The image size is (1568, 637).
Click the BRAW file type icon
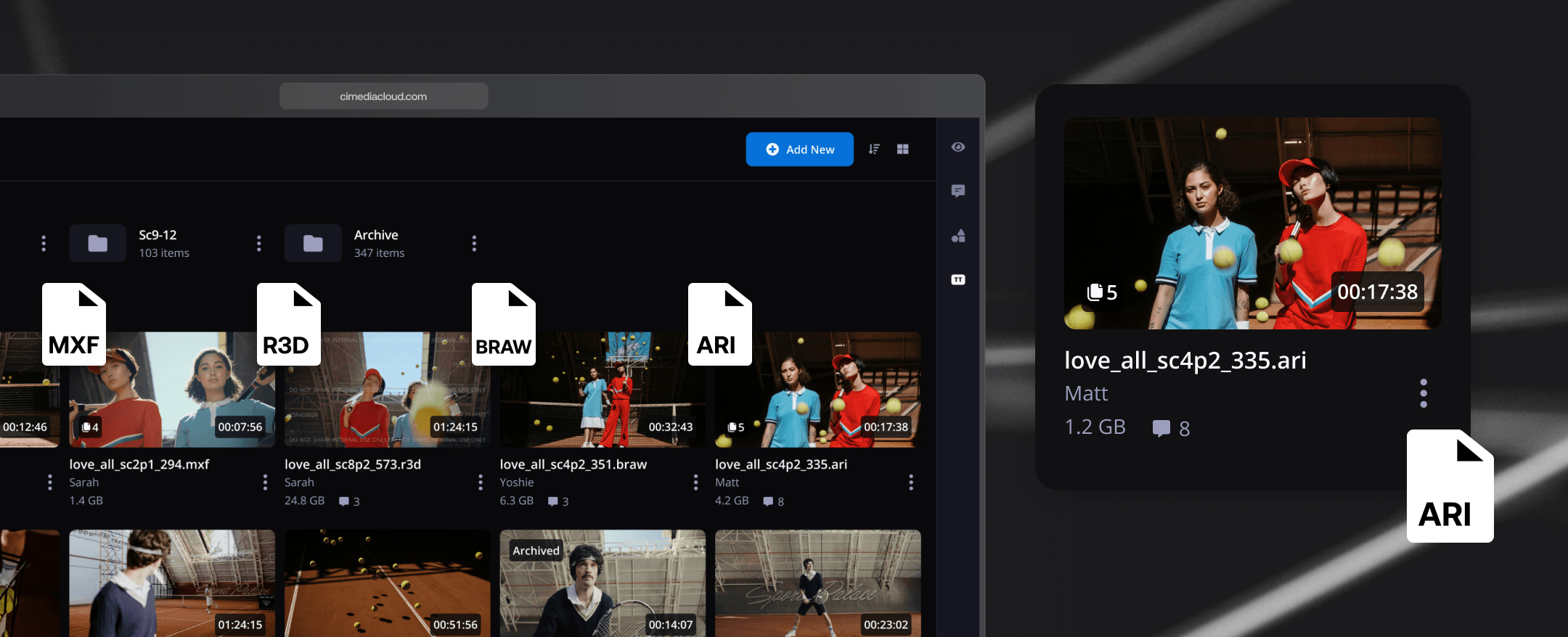[504, 324]
